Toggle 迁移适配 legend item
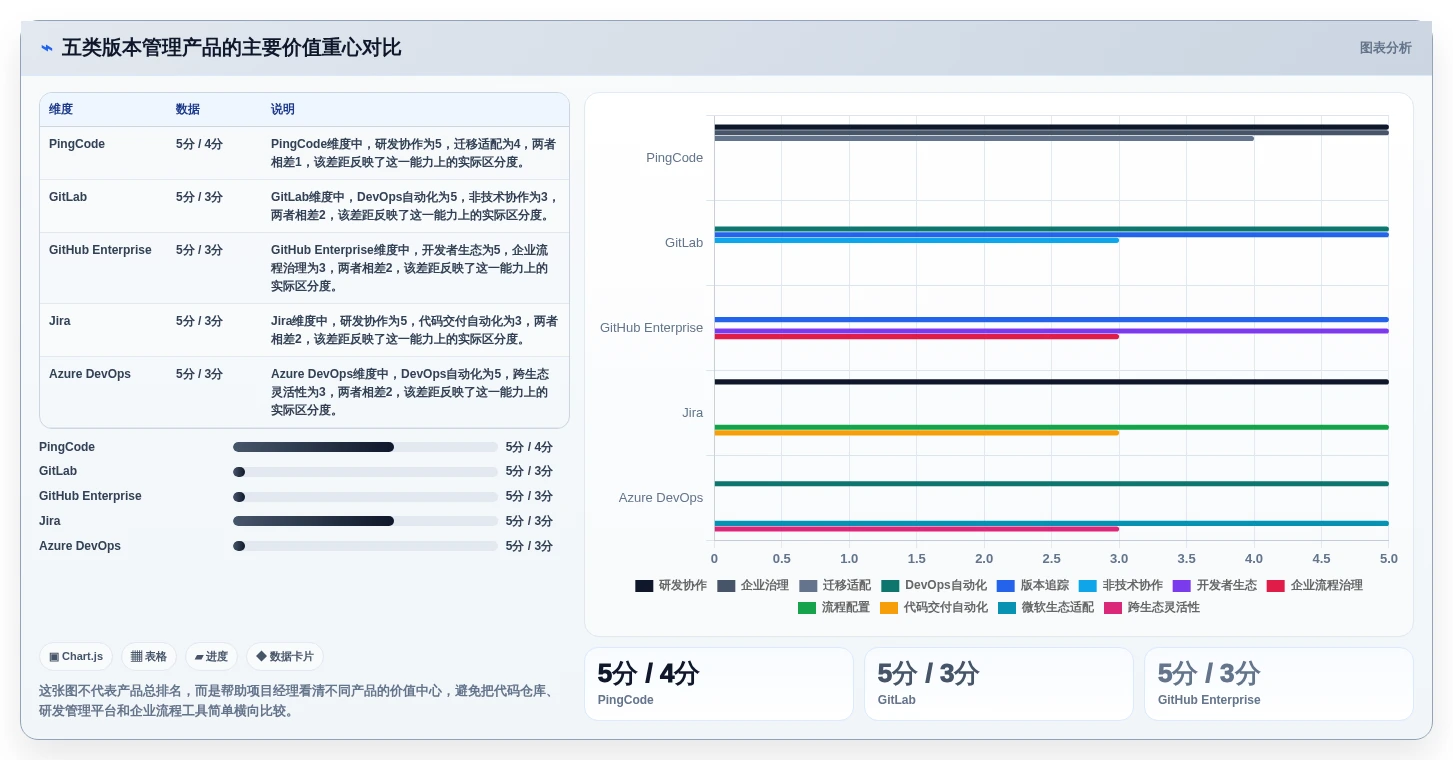The width and height of the screenshot is (1453, 760). 835,586
